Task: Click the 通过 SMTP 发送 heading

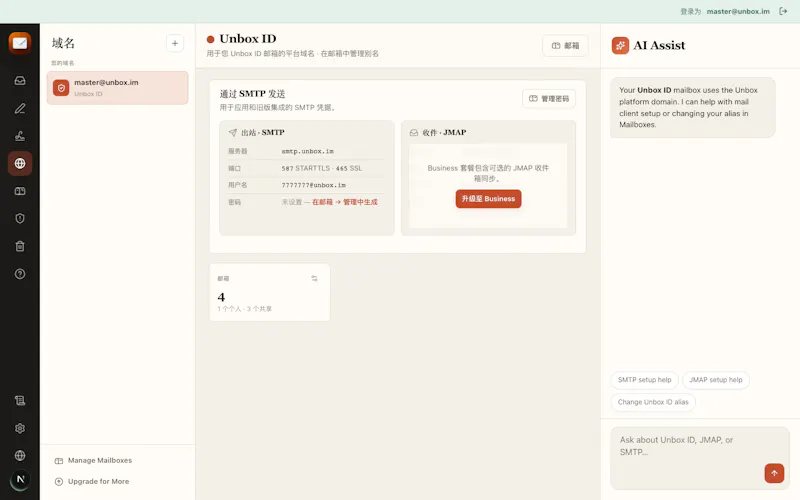Action: pyautogui.click(x=253, y=94)
